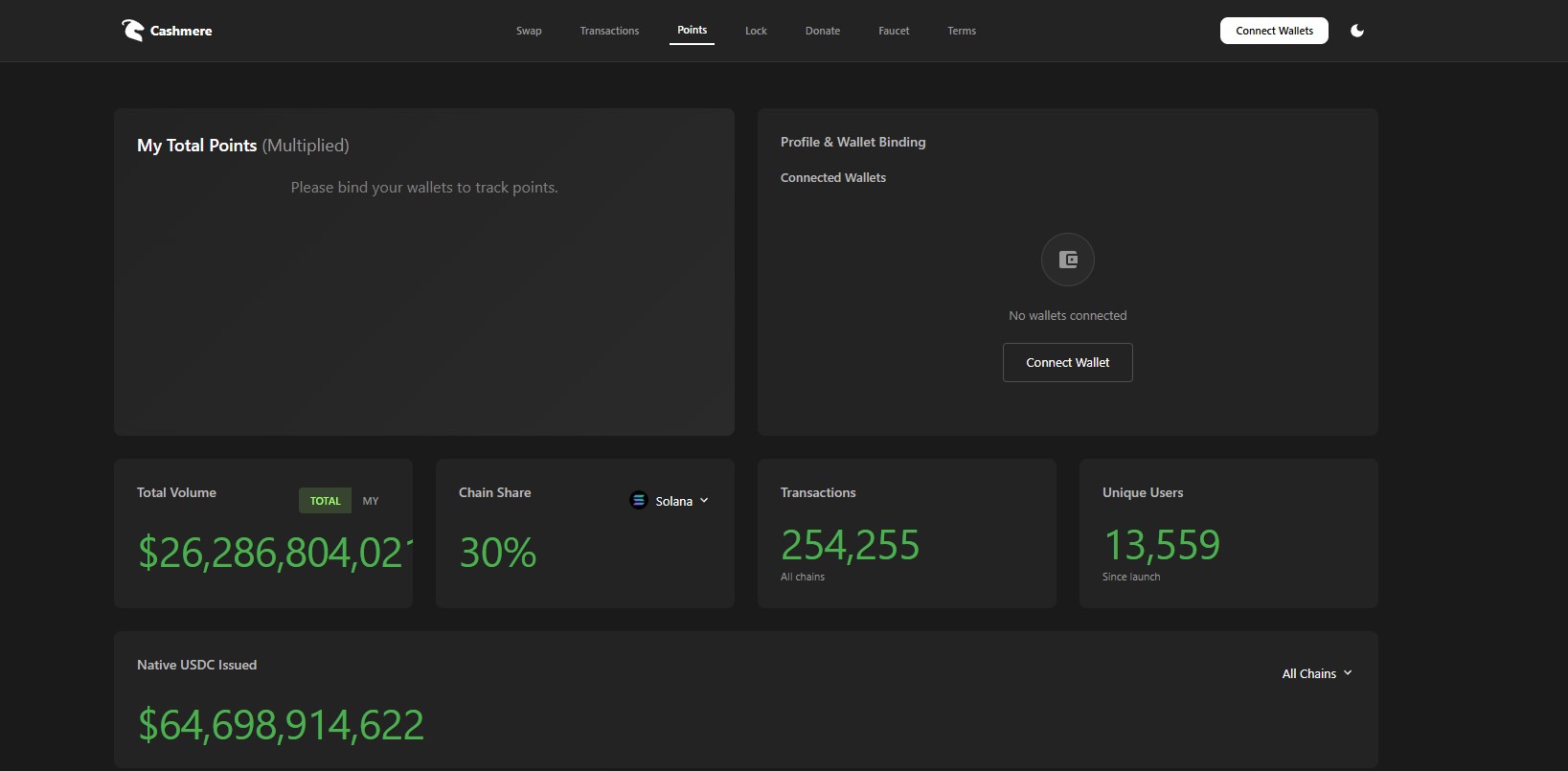This screenshot has width=1568, height=771.
Task: Visit the Faucet tab
Action: pyautogui.click(x=894, y=31)
